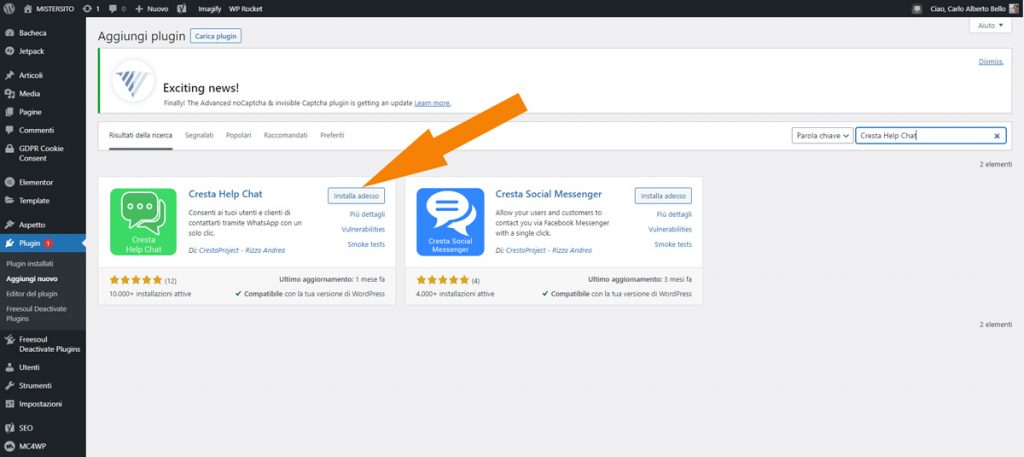Viewport: 1024px width, 457px height.
Task: Open Jetpack in sidebar
Action: 31,51
